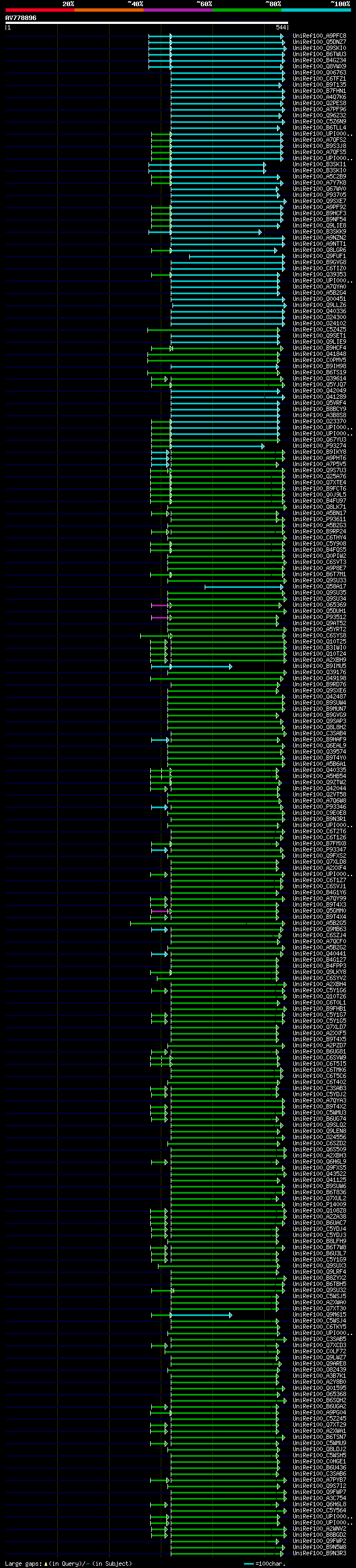
Task: Select hit label UniRef100_Q00451
Action: (319, 299)
